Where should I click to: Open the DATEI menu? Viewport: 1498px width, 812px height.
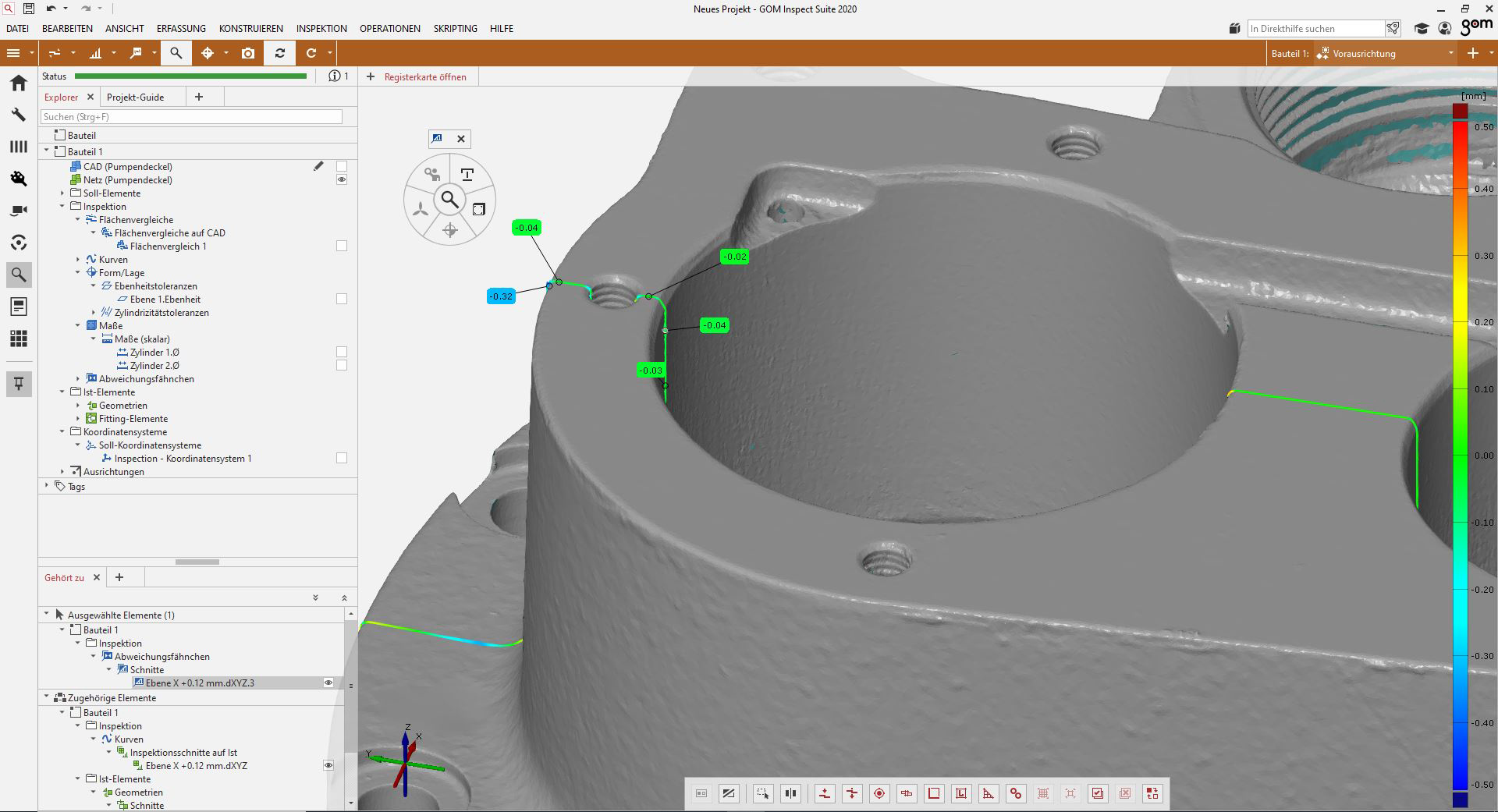click(17, 29)
